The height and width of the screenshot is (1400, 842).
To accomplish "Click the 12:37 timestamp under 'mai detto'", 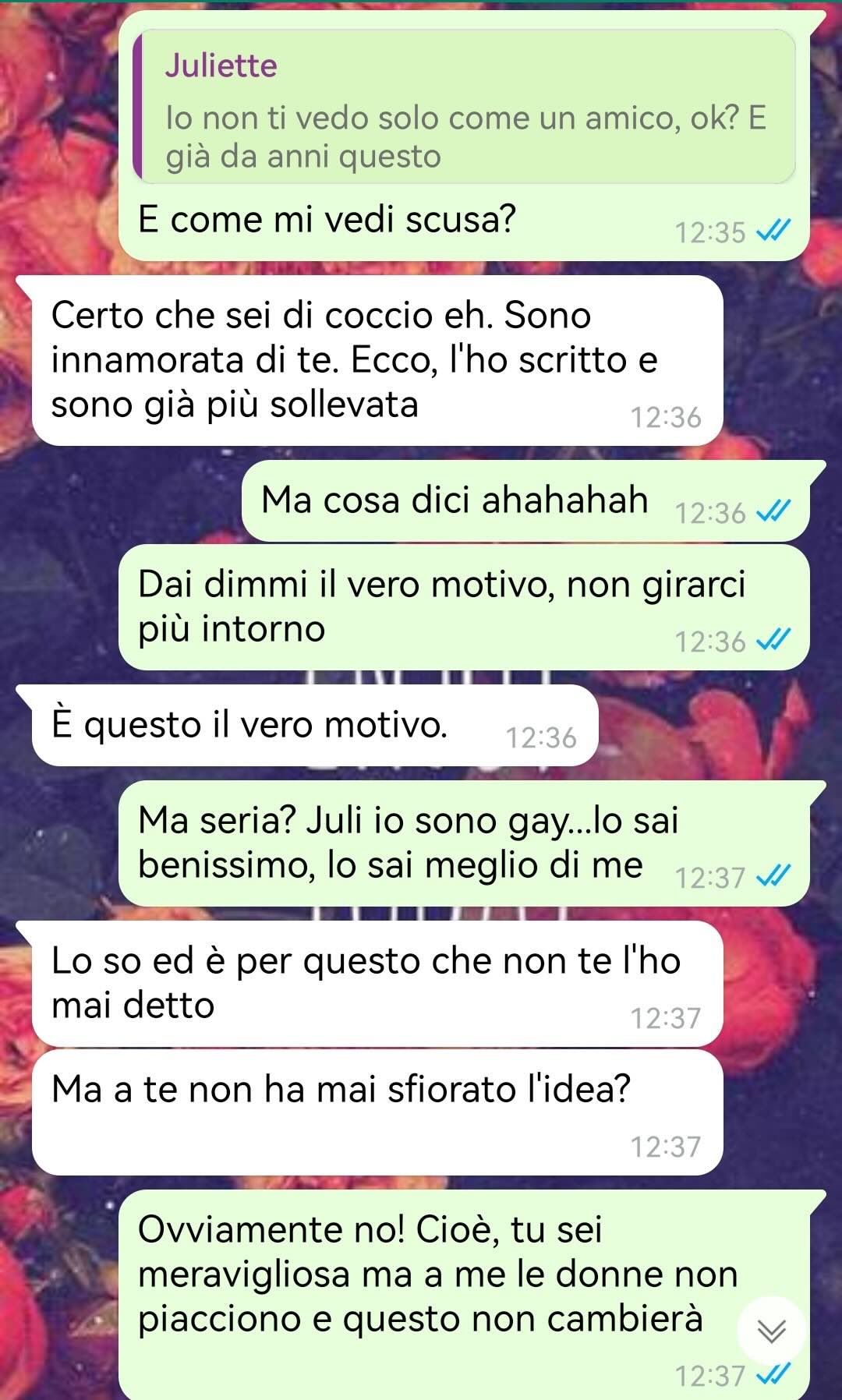I will 666,1018.
